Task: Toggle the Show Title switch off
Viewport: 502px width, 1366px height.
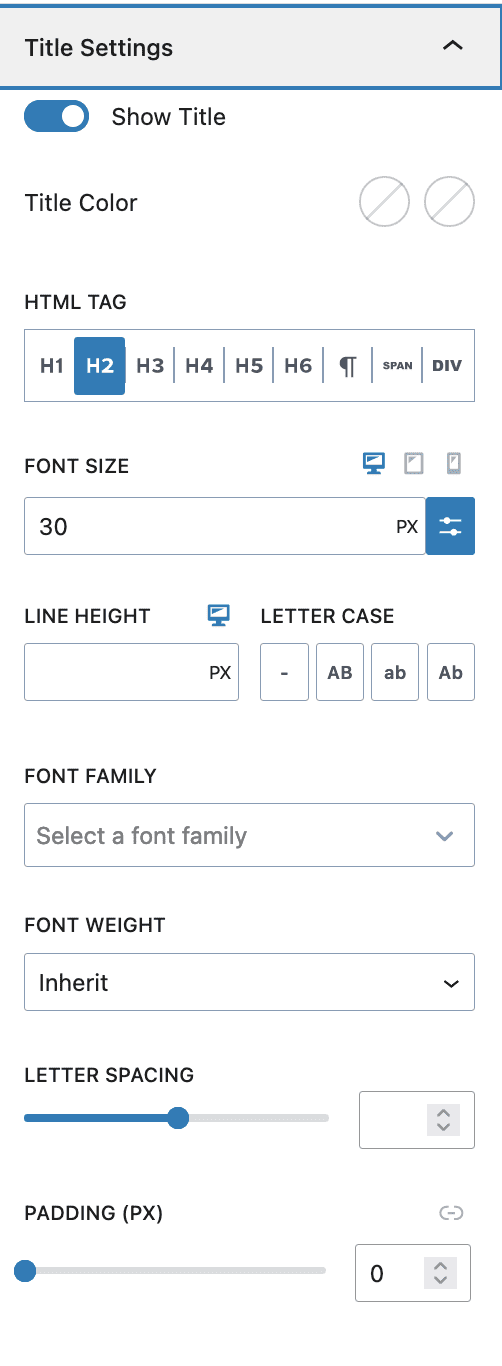Action: pyautogui.click(x=57, y=117)
